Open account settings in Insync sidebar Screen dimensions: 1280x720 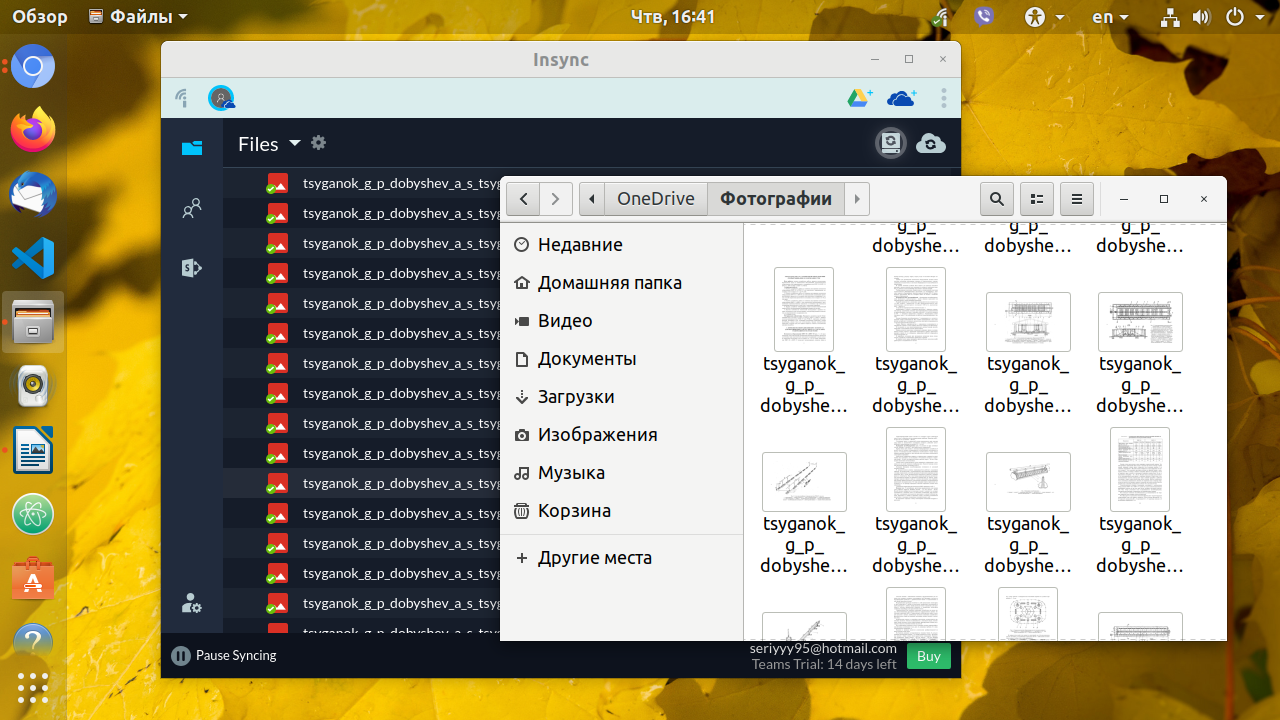coord(192,603)
